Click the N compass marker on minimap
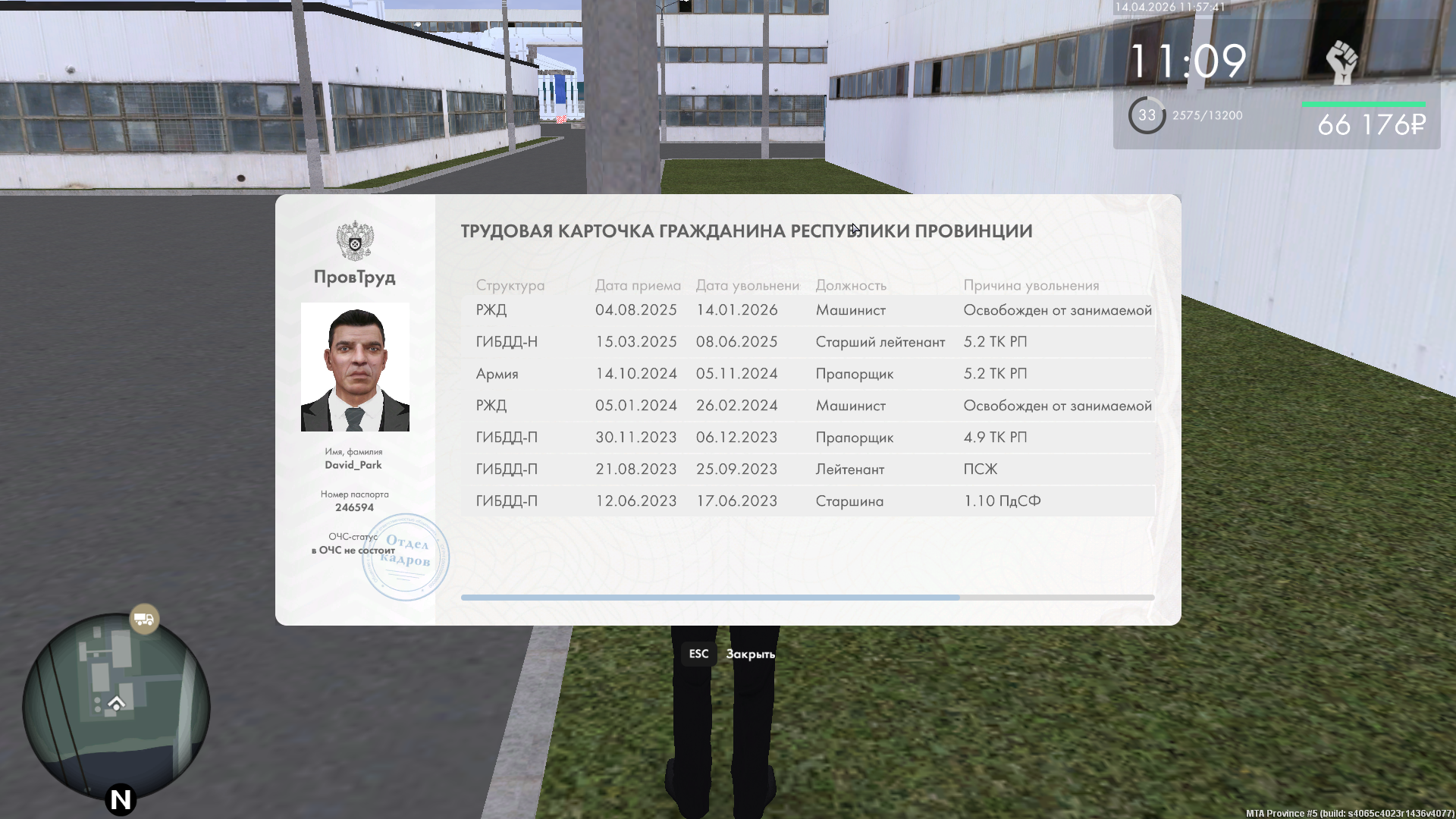The height and width of the screenshot is (819, 1456). pos(121,799)
